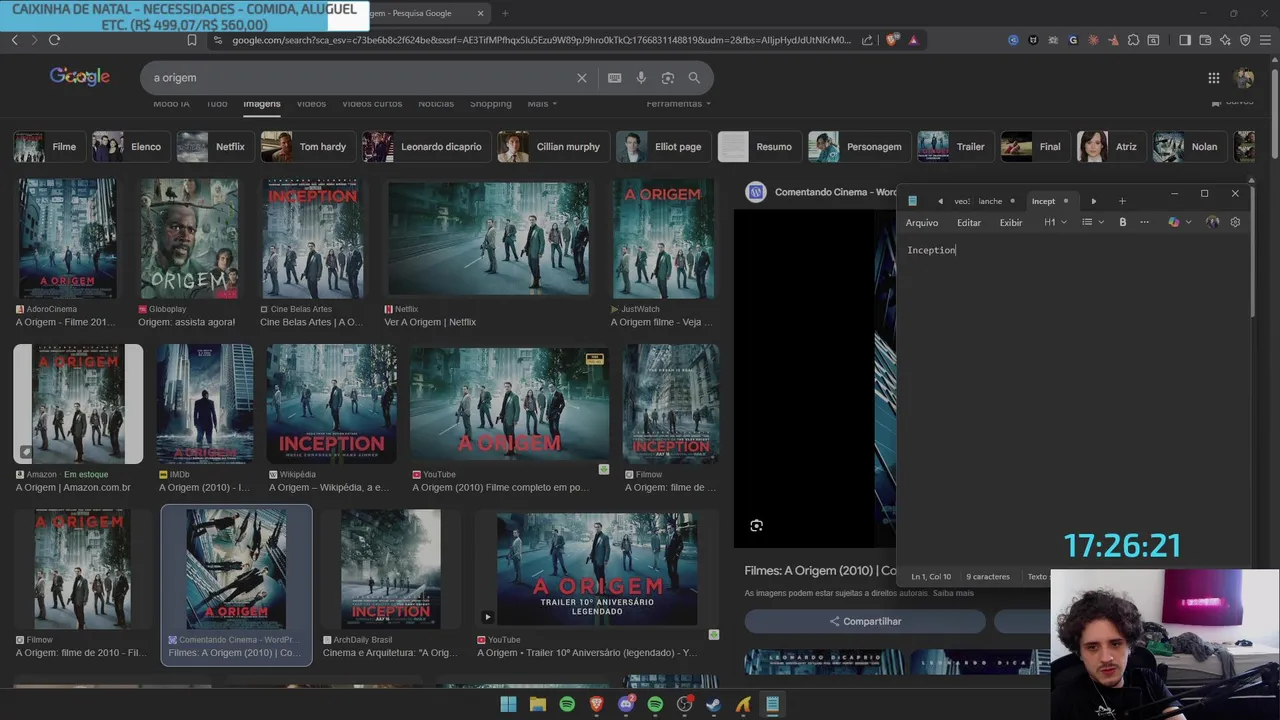Open the Google apps grid
Screen dimensions: 1280x720
tap(1213, 78)
